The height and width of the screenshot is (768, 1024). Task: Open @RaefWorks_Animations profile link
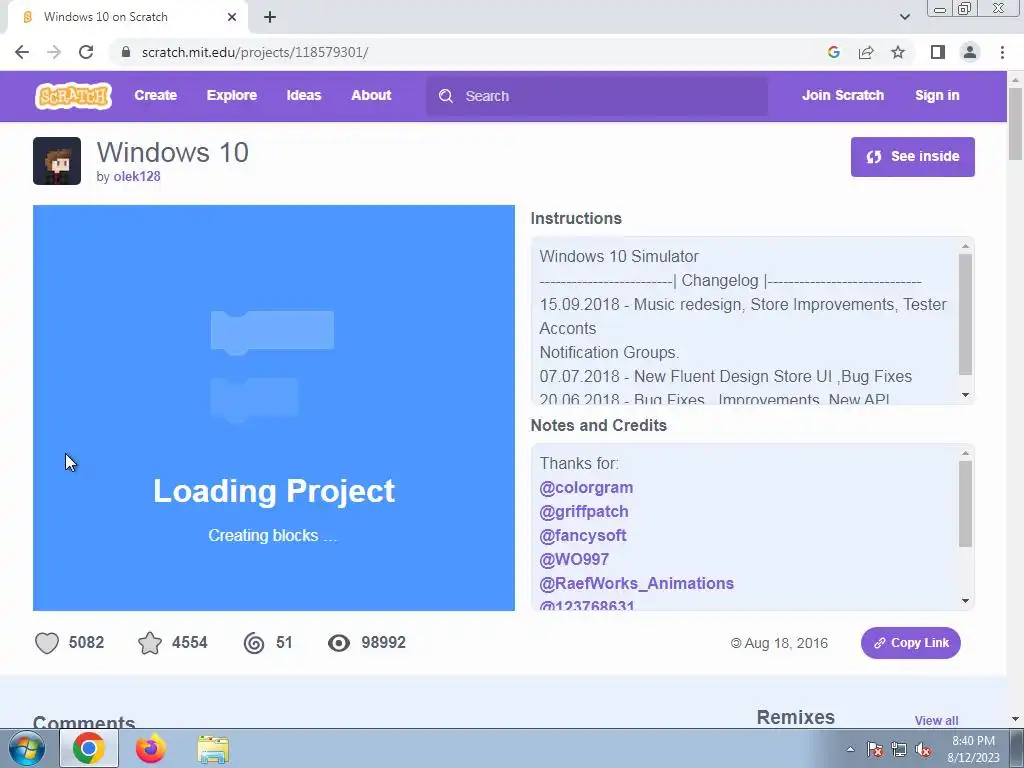(637, 584)
